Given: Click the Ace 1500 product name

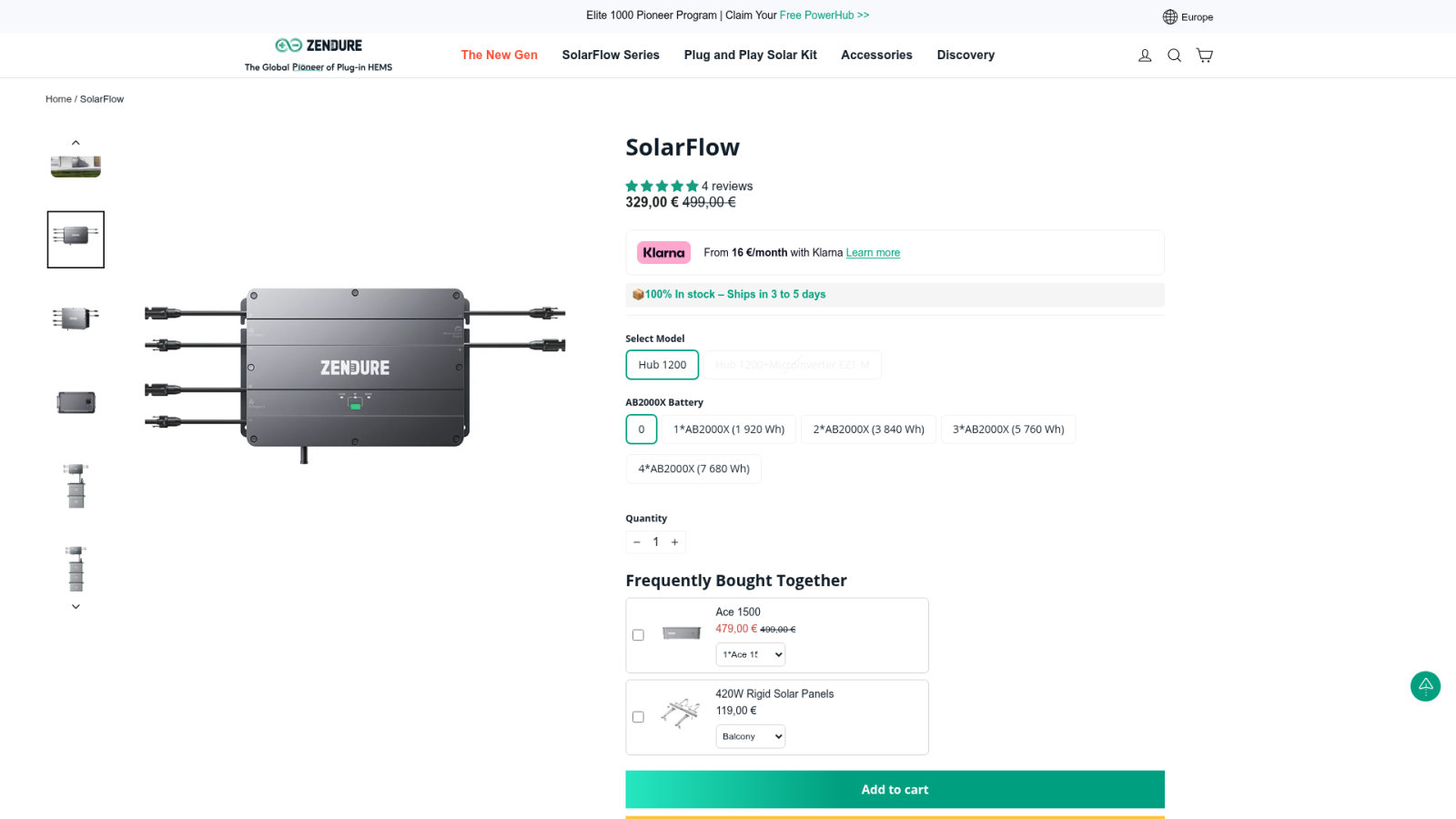Looking at the screenshot, I should (x=738, y=612).
